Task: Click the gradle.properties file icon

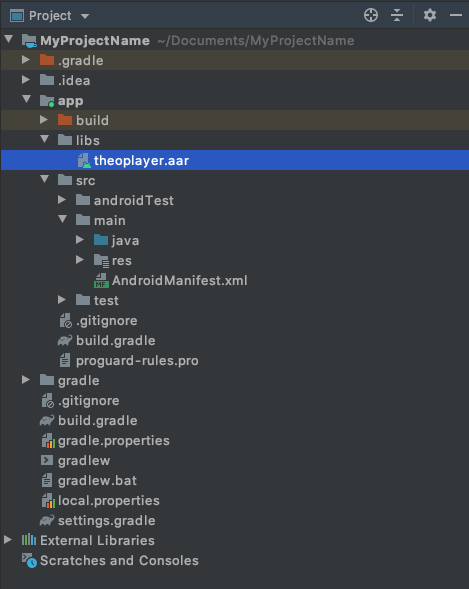Action: point(48,441)
